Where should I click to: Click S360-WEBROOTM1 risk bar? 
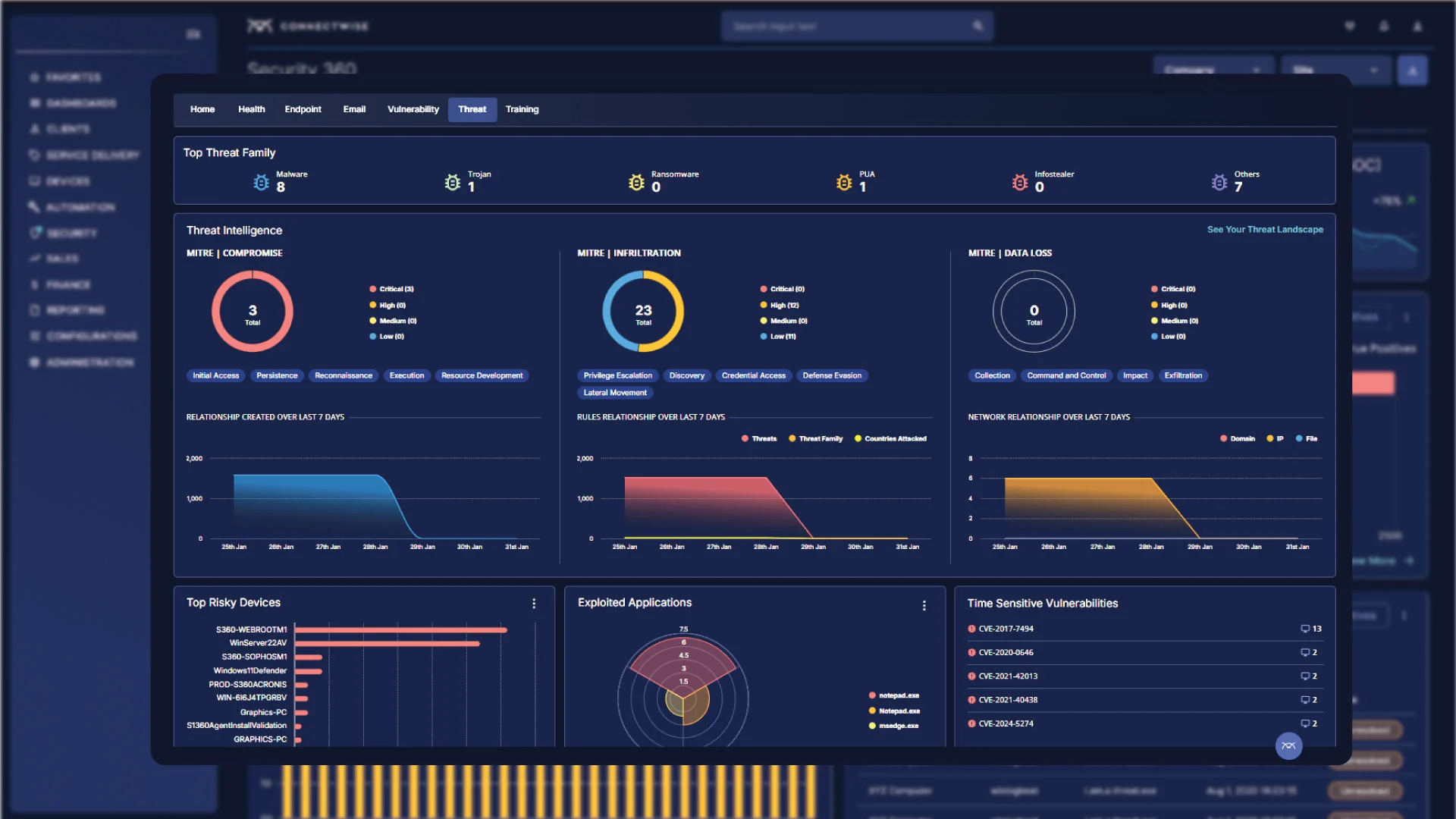point(400,629)
